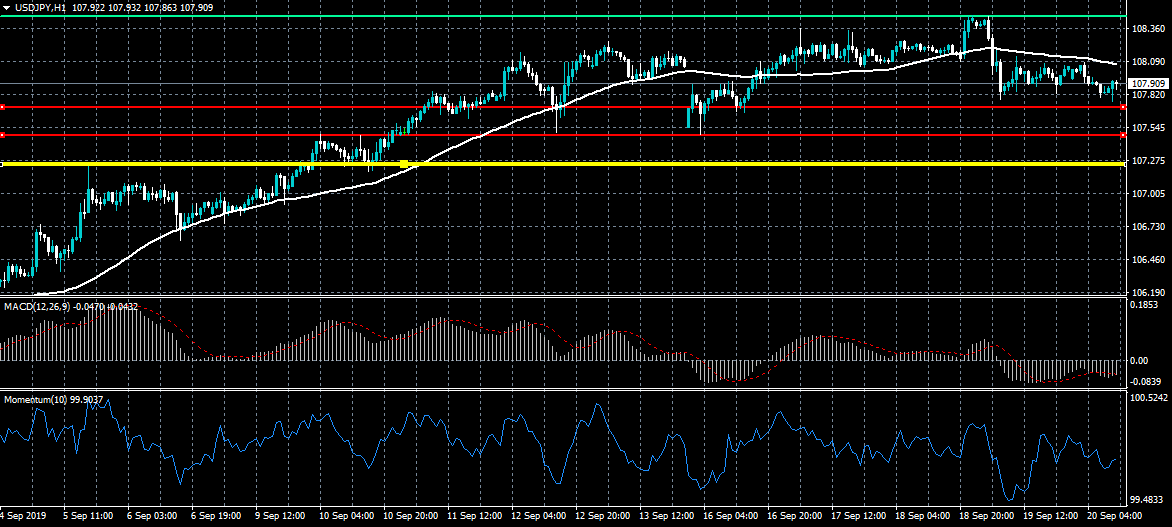Image resolution: width=1172 pixels, height=527 pixels.
Task: Select the green horizontal line near the chart top
Action: pos(561,16)
